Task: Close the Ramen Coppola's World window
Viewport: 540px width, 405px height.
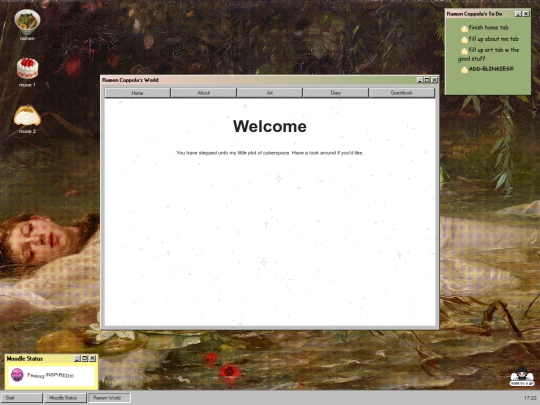Action: point(435,80)
